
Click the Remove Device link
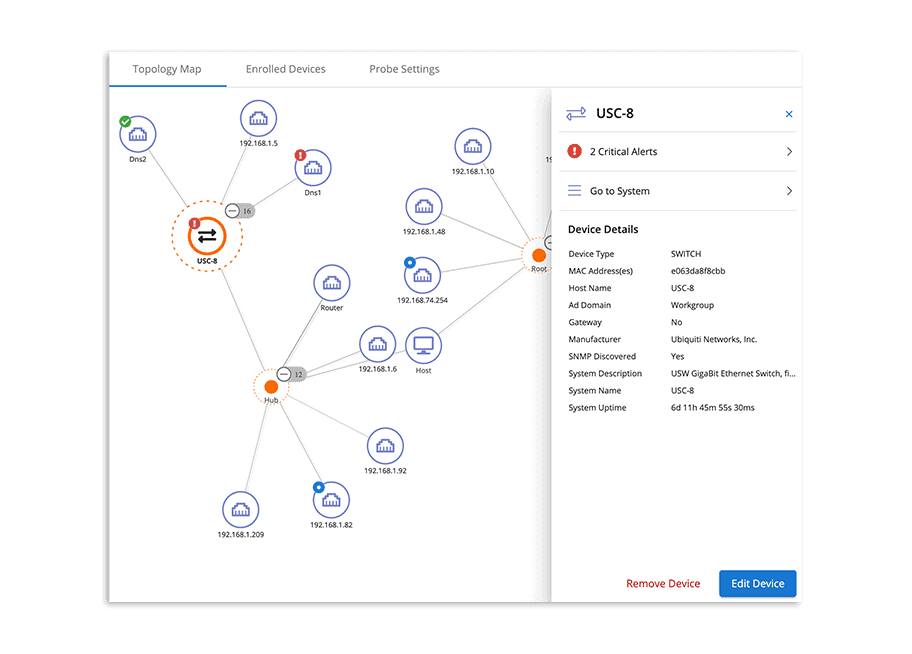point(663,584)
